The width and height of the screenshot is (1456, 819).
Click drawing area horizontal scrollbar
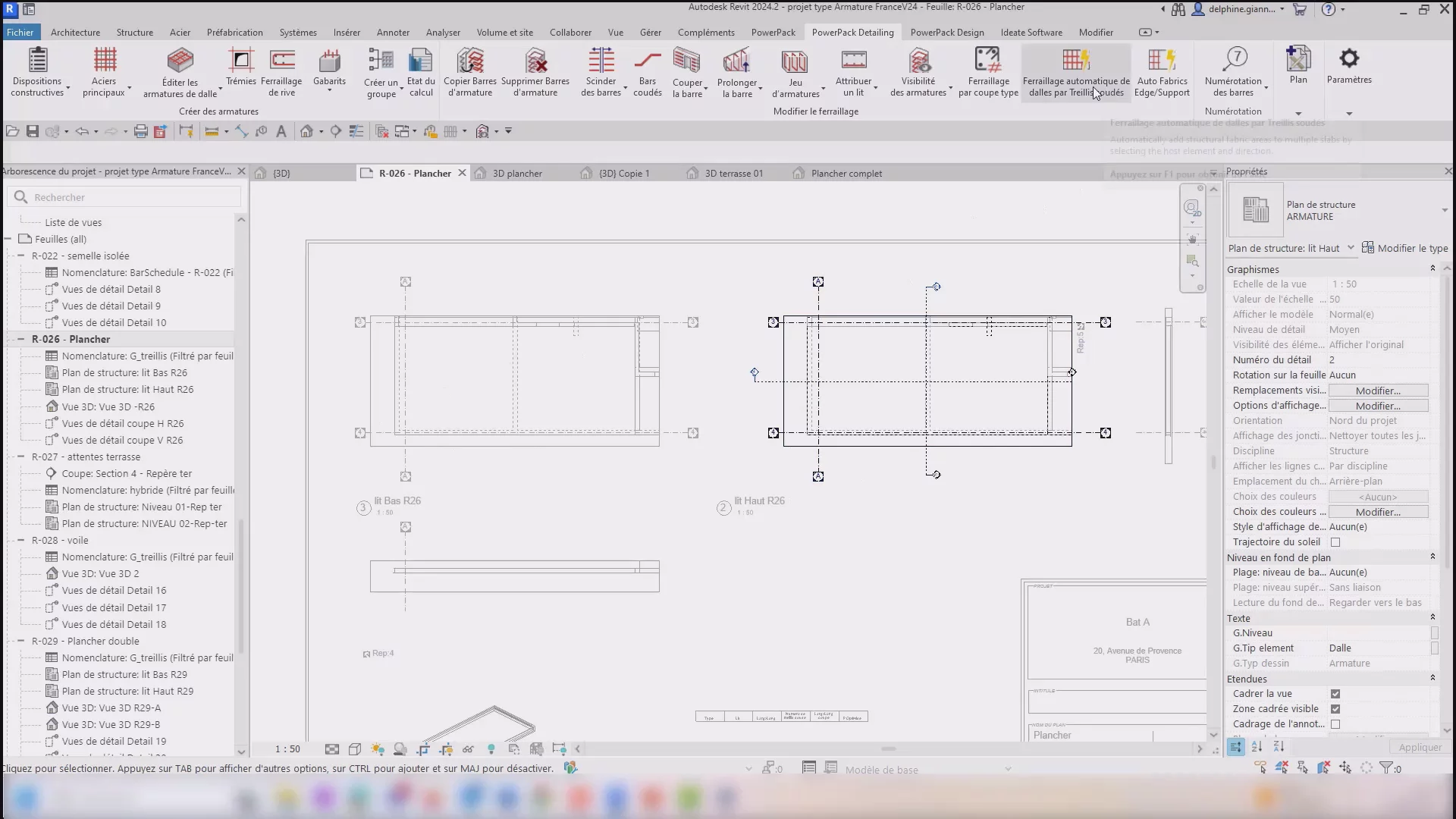[x=888, y=749]
